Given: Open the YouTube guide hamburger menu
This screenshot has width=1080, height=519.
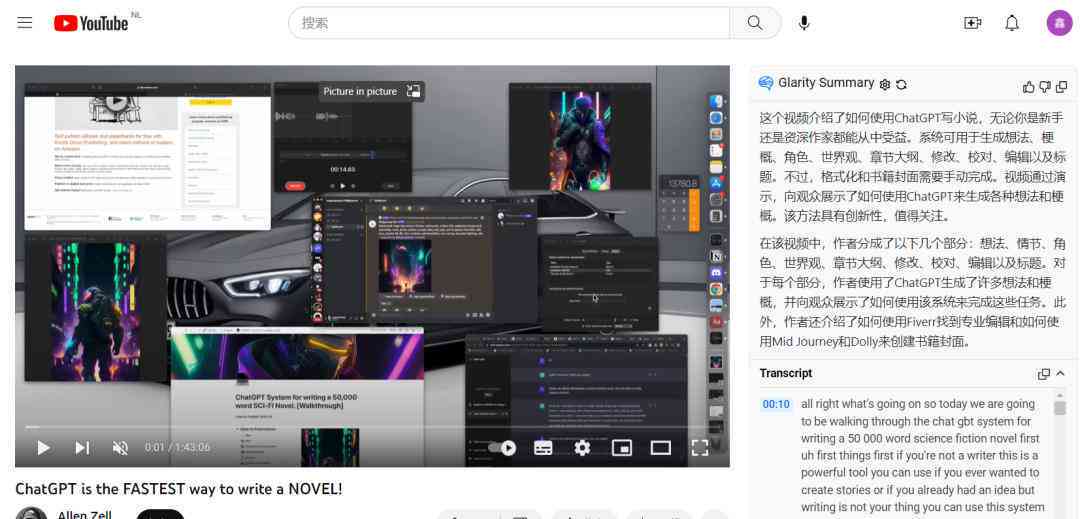Looking at the screenshot, I should 25,23.
